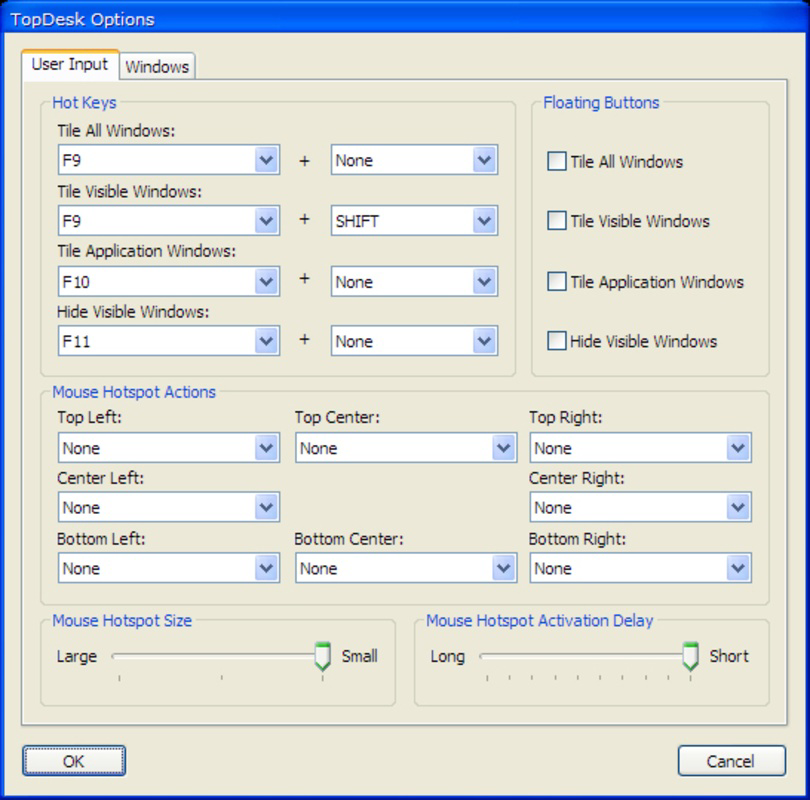Expand the modifier dropdown next to F10

[x=481, y=281]
